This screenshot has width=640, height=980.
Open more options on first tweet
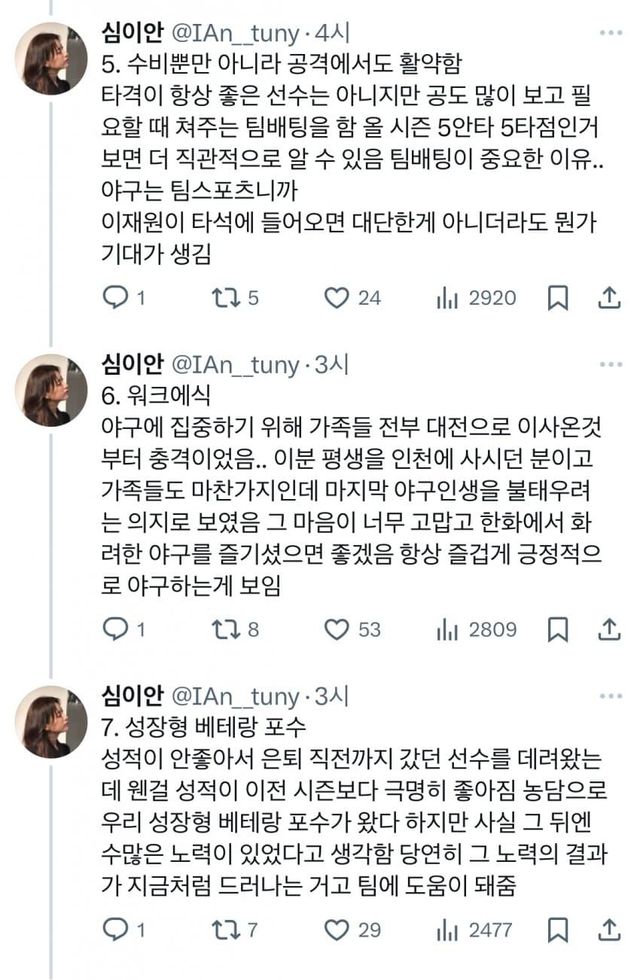pyautogui.click(x=609, y=33)
